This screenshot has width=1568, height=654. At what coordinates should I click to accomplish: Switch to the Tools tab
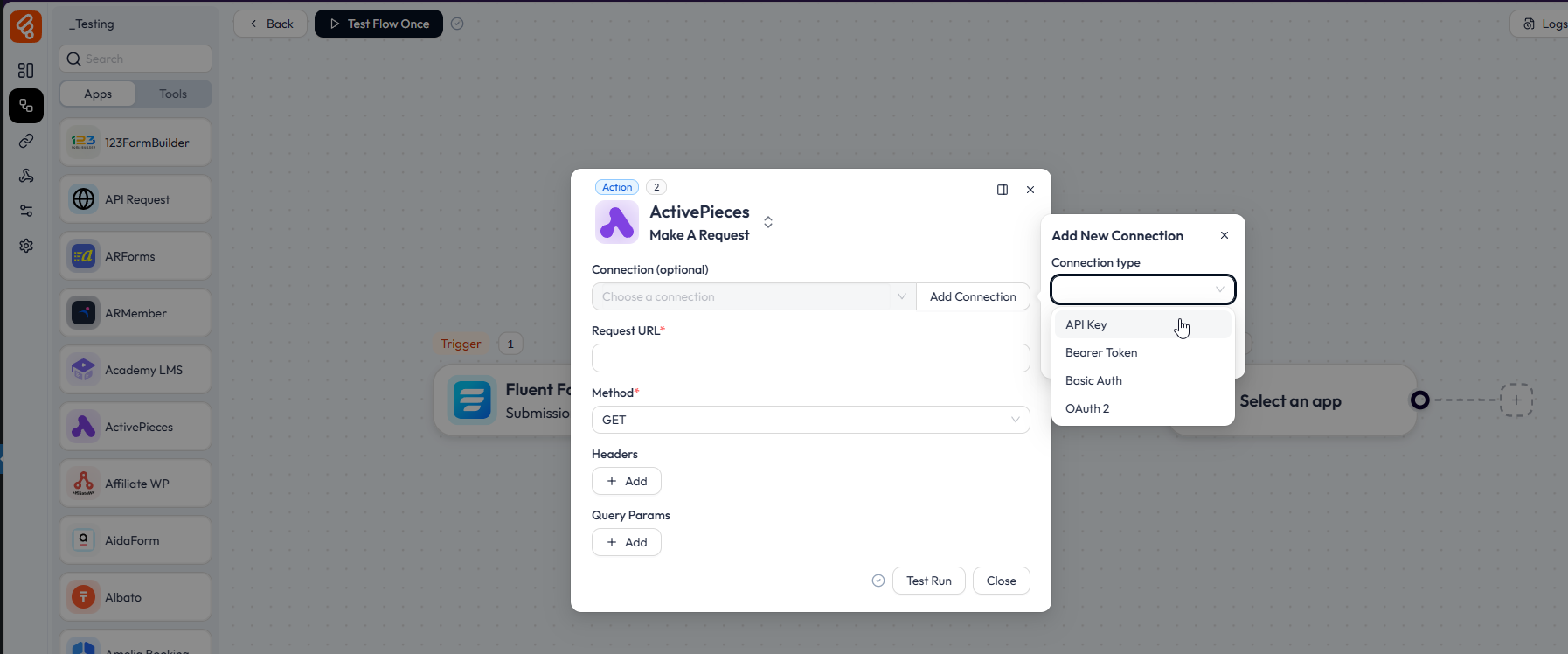coord(173,94)
